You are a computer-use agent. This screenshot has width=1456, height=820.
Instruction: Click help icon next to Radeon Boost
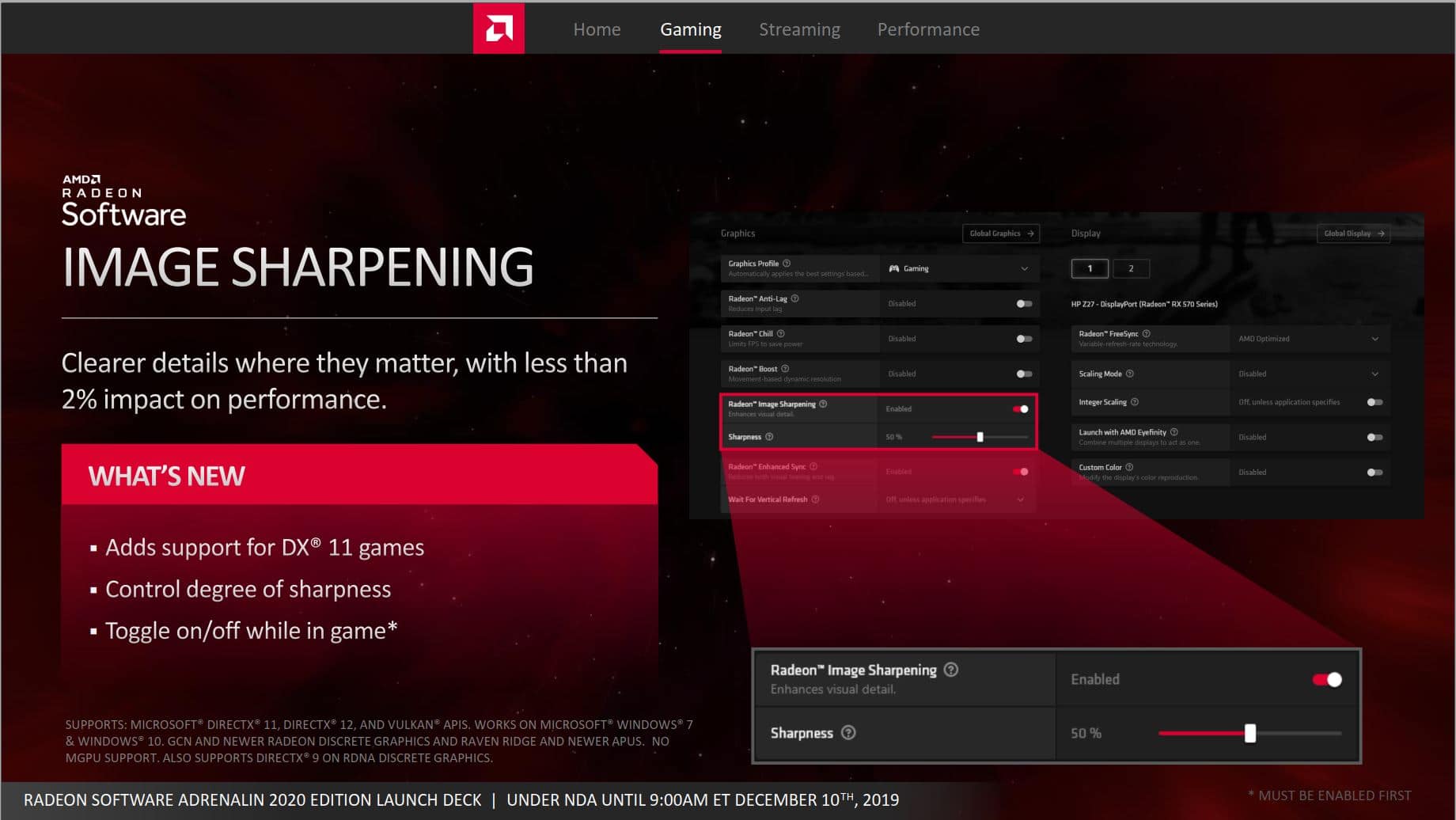785,368
